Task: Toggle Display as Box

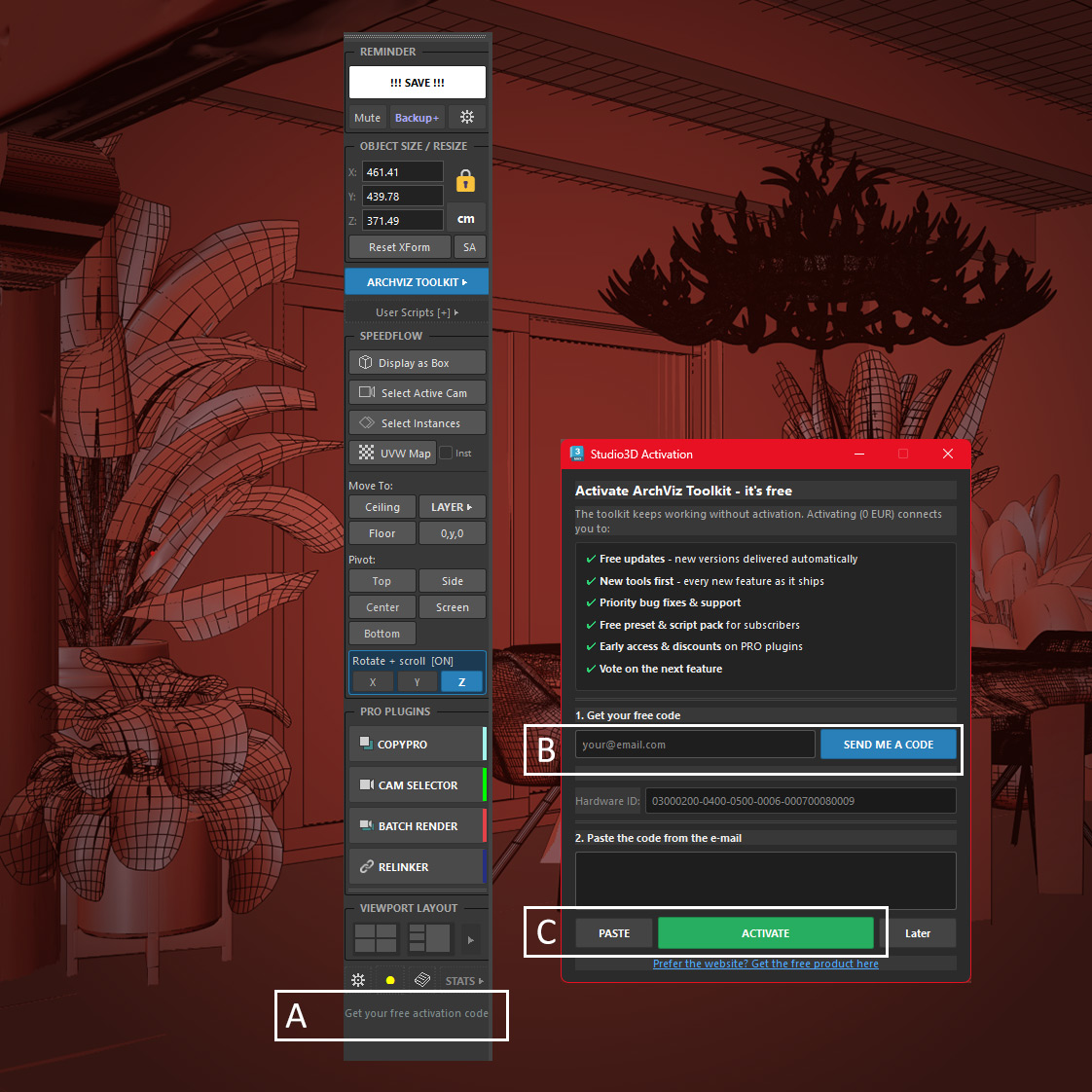Action: (x=418, y=363)
